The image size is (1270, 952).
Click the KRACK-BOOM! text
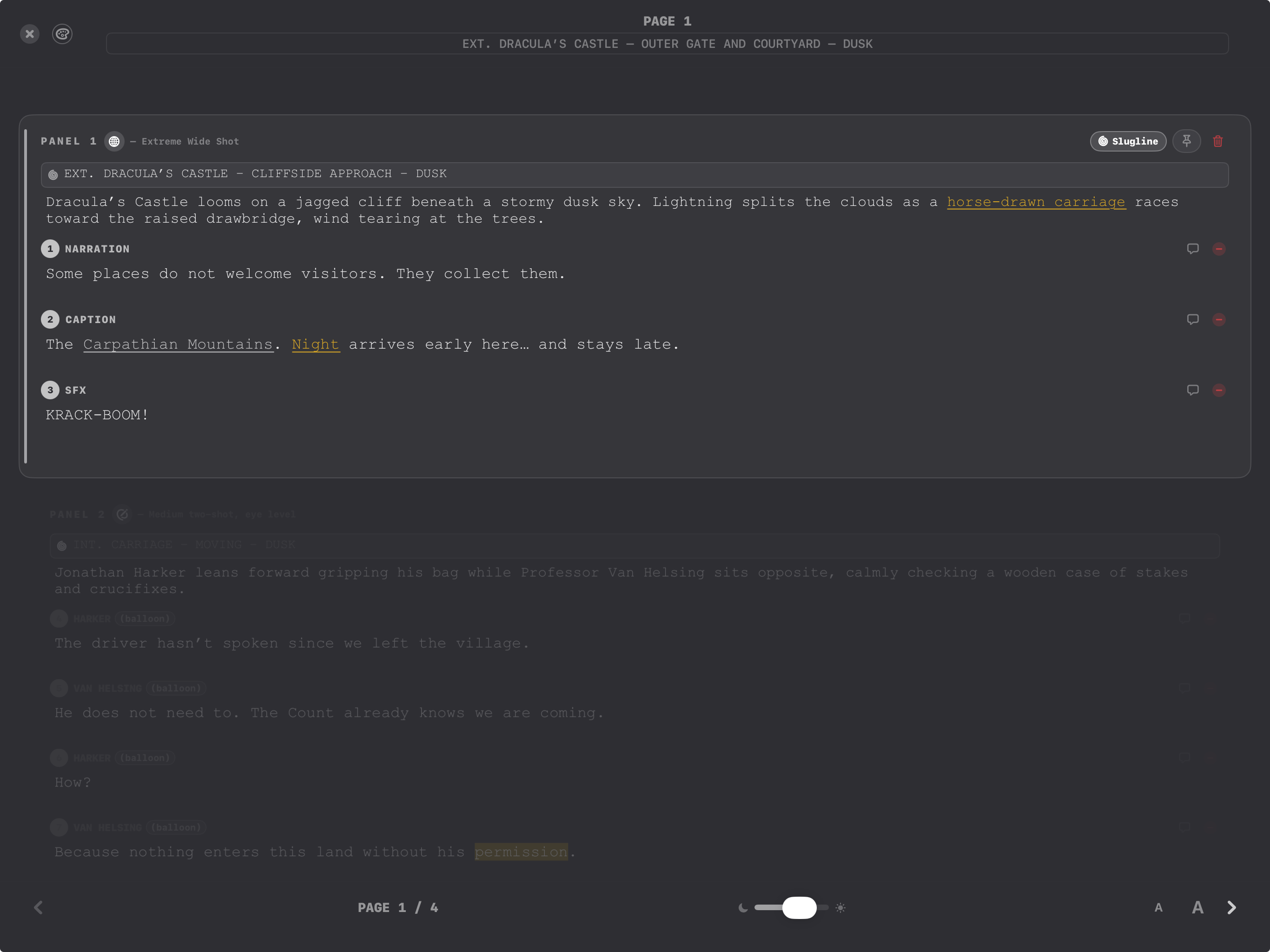pyautogui.click(x=97, y=415)
